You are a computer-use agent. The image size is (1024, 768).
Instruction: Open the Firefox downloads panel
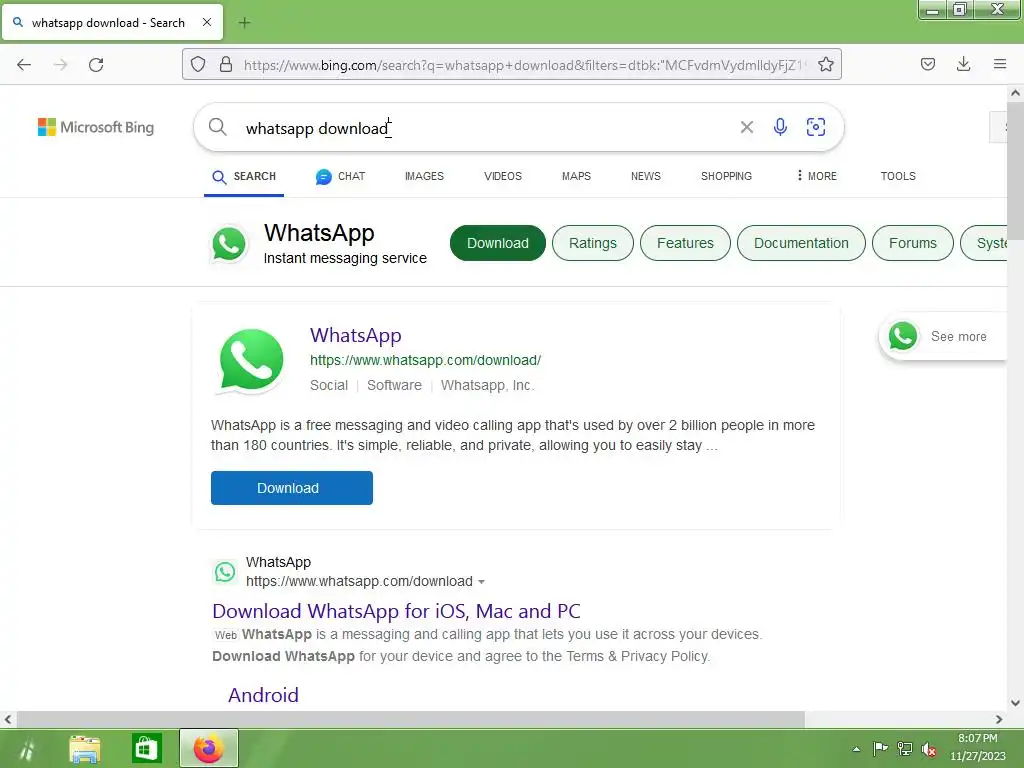(x=963, y=64)
